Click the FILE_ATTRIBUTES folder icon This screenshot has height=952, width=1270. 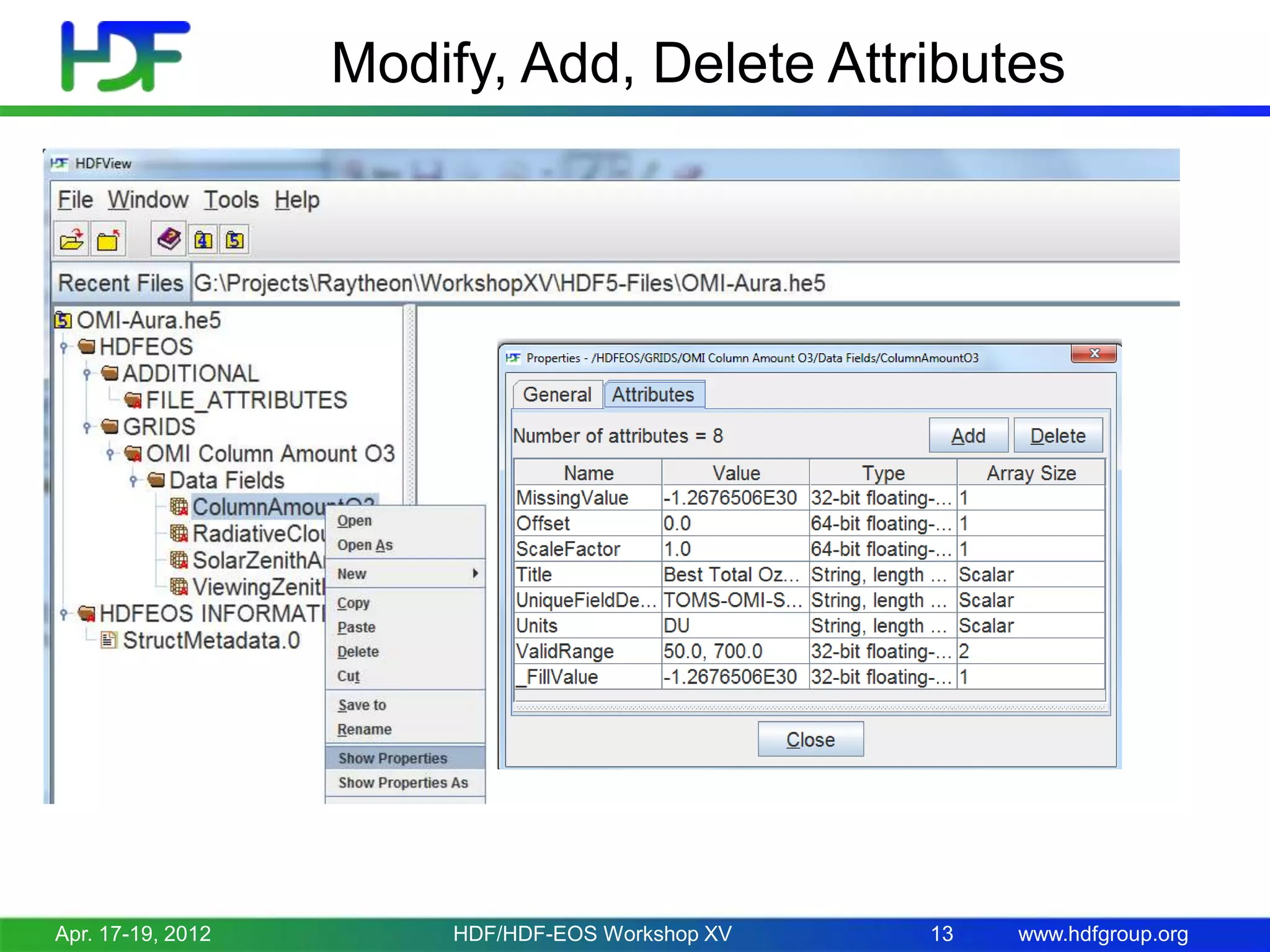(x=133, y=400)
